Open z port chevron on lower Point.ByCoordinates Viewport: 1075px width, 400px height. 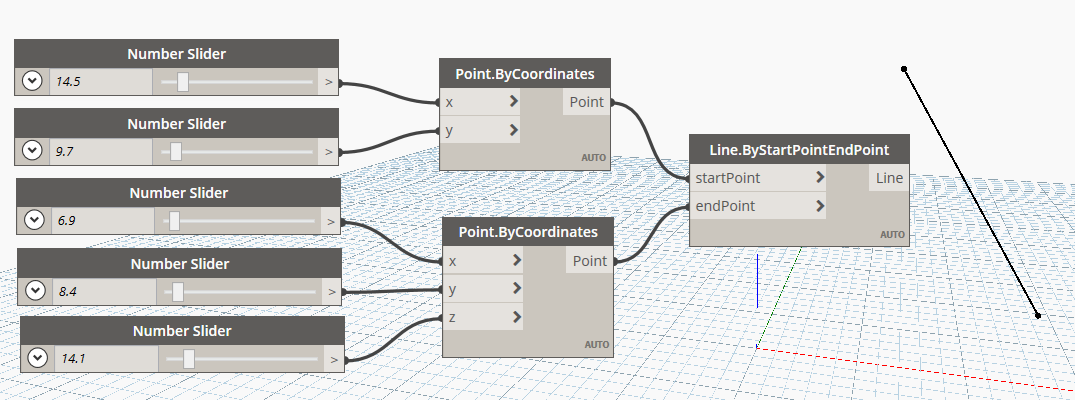pos(517,317)
